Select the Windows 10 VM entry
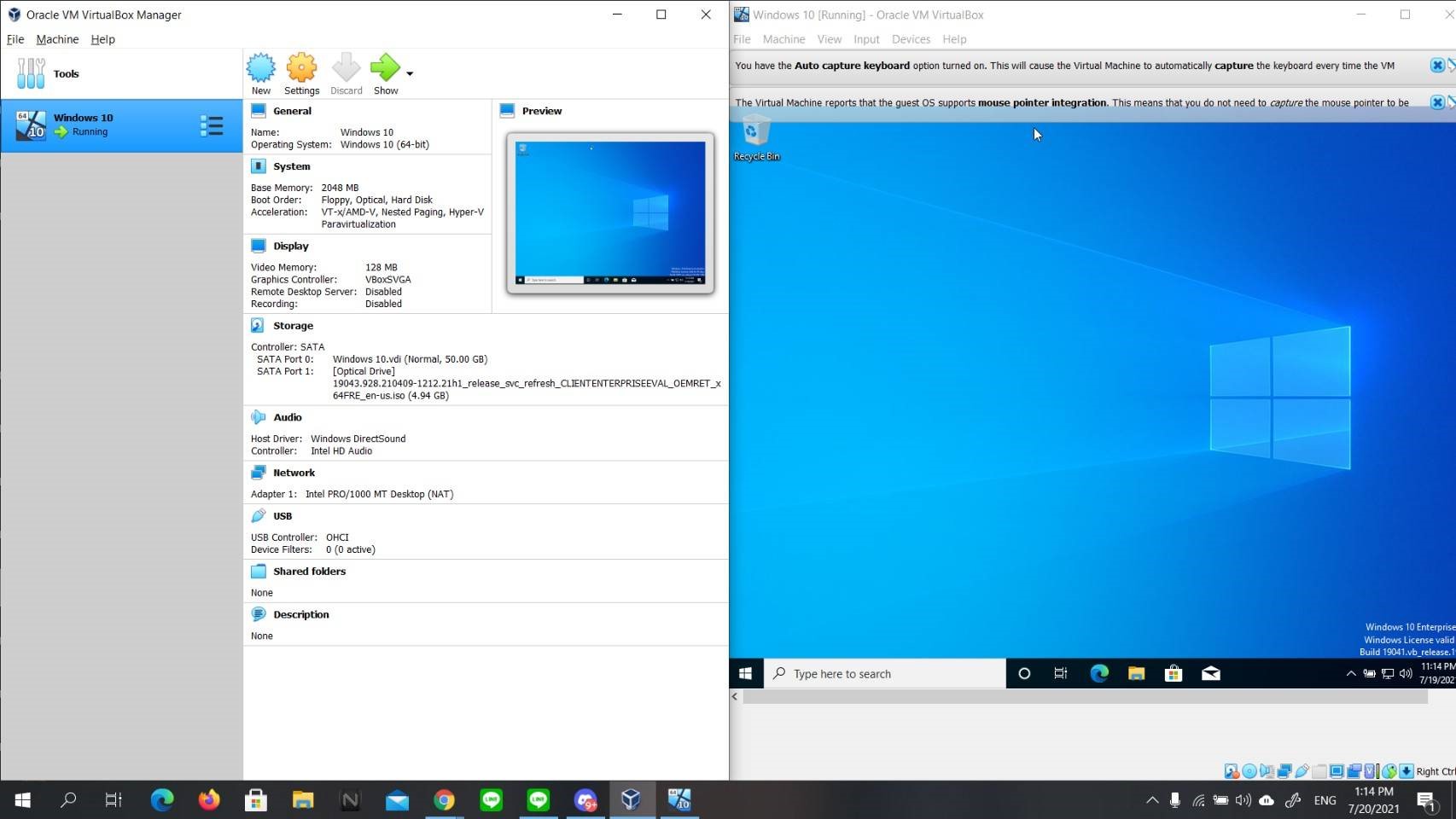This screenshot has width=1456, height=819. click(x=121, y=125)
